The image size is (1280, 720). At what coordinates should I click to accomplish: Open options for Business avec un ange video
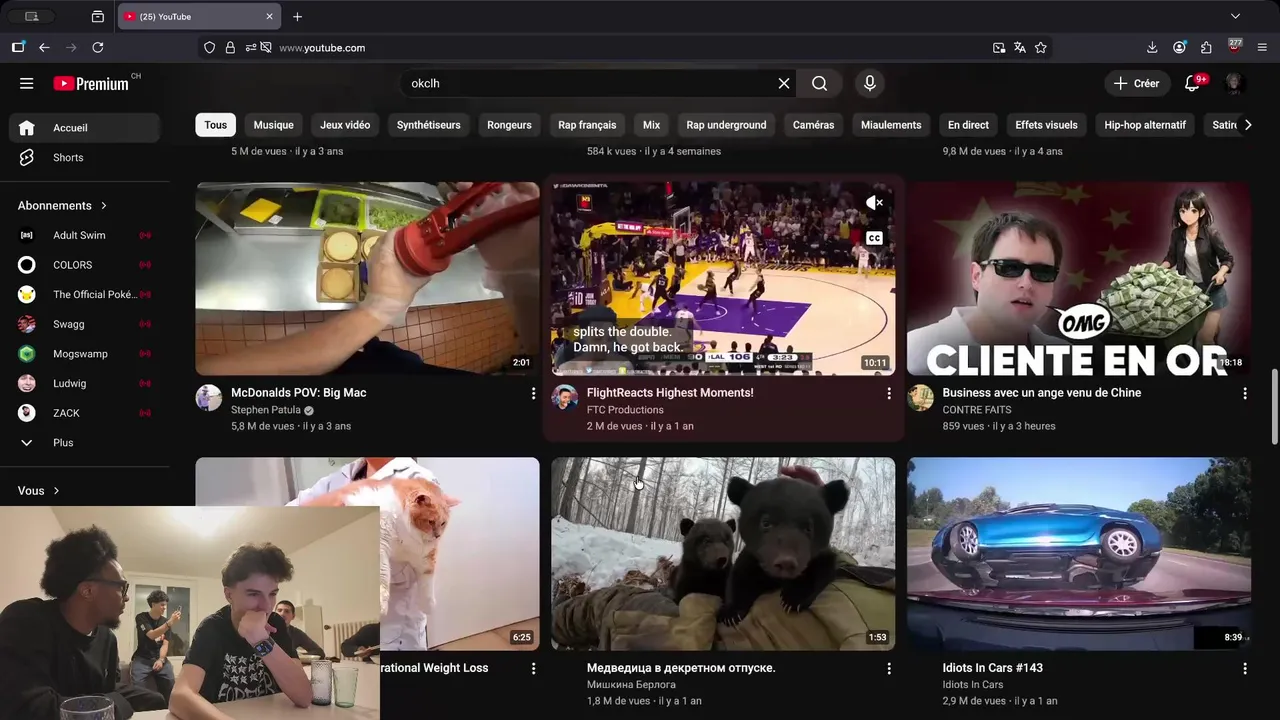(x=1245, y=394)
